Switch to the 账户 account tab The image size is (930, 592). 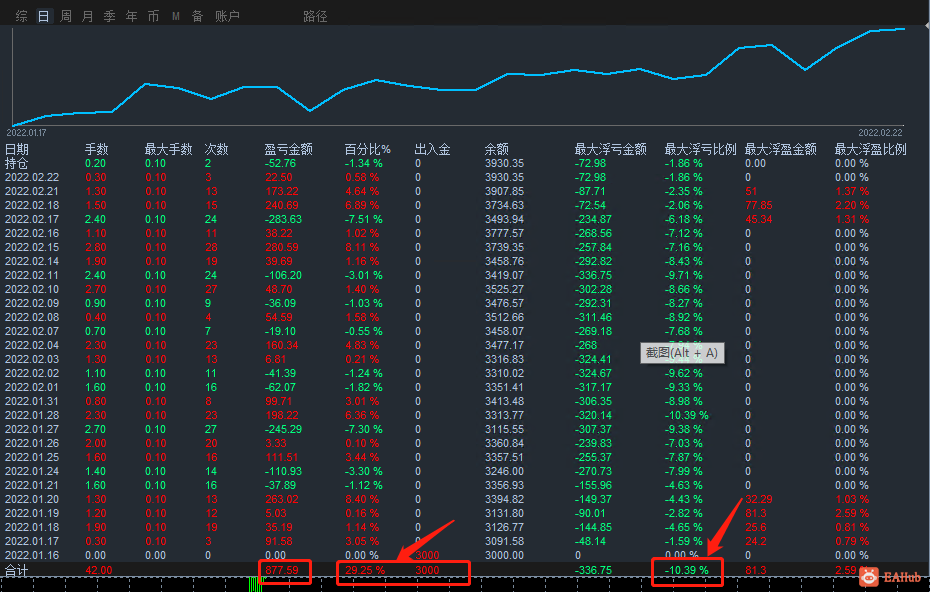228,16
